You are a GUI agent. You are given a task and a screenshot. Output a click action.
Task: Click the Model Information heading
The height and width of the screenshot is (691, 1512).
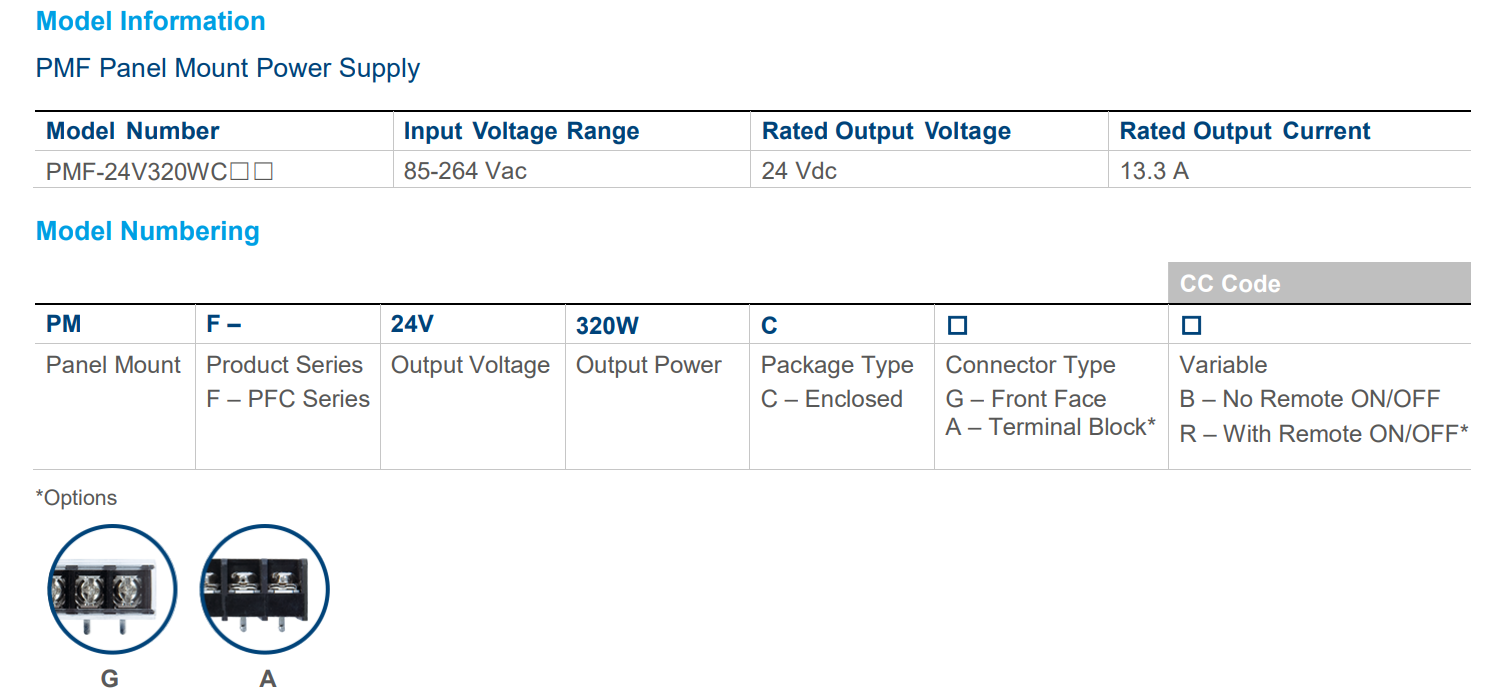coord(150,21)
